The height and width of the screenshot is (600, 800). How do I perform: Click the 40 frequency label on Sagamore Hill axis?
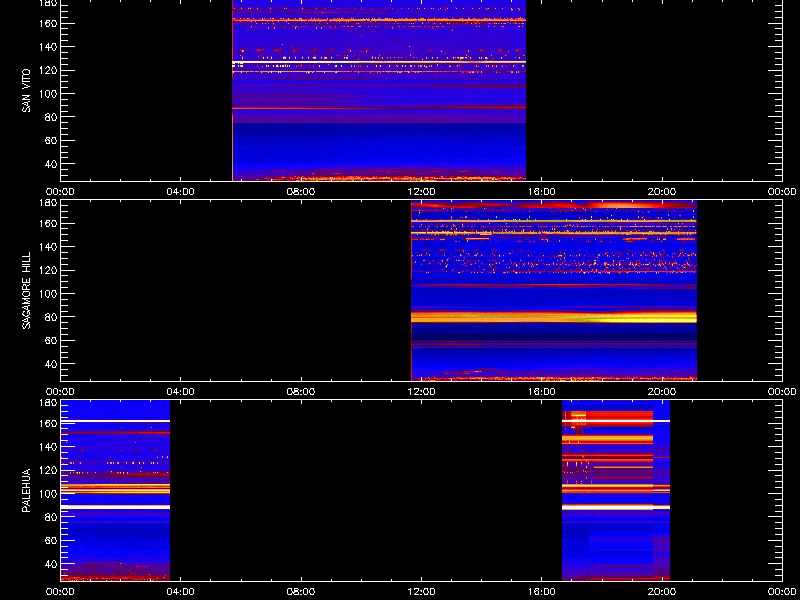click(x=51, y=364)
